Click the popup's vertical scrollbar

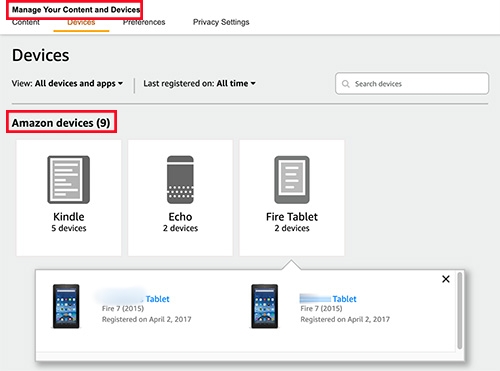(460, 311)
